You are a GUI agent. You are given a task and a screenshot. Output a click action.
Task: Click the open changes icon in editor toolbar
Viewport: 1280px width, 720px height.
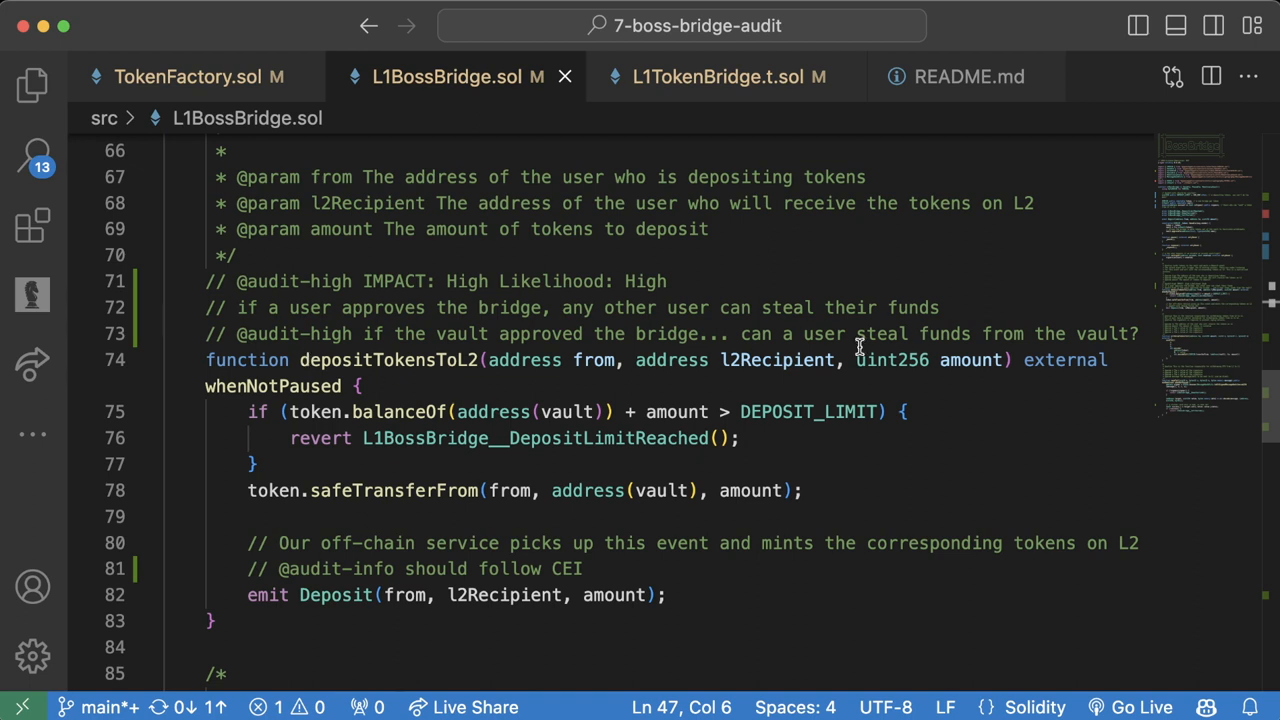pos(1172,76)
